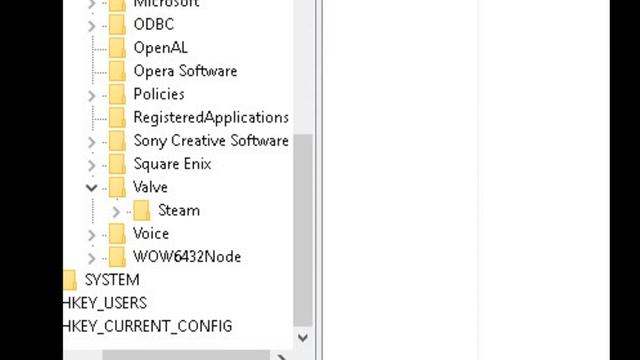Click the tree's vertical scrollbar thumb

click(x=303, y=231)
